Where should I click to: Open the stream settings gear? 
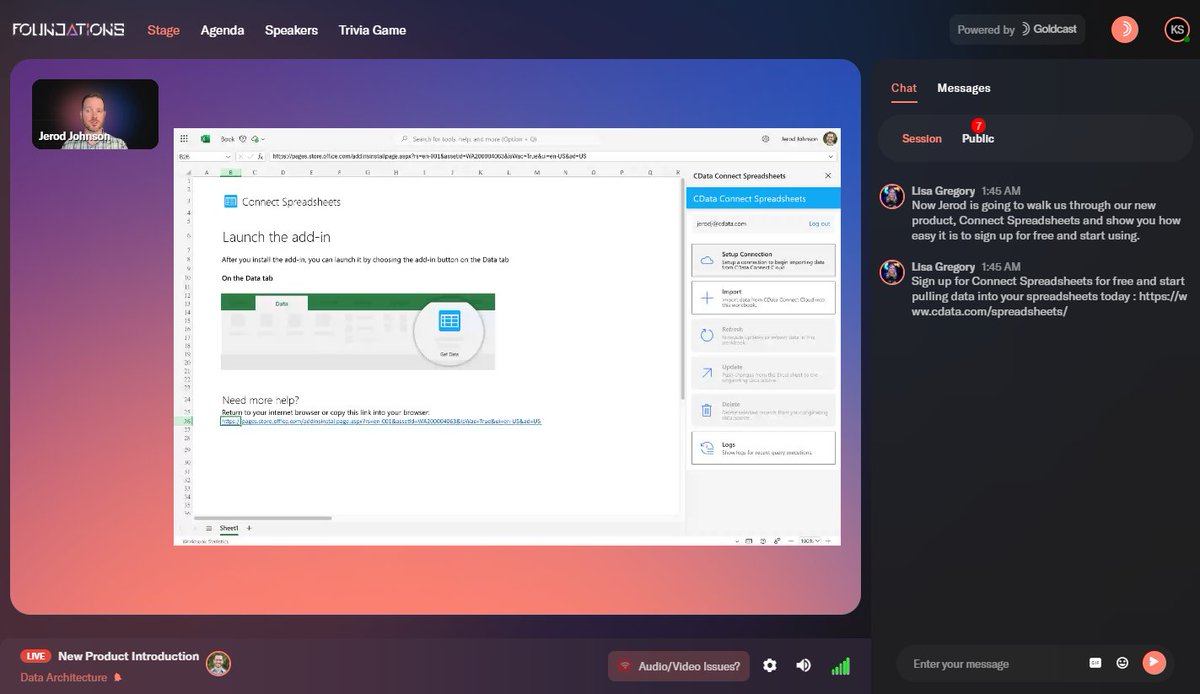(x=769, y=666)
